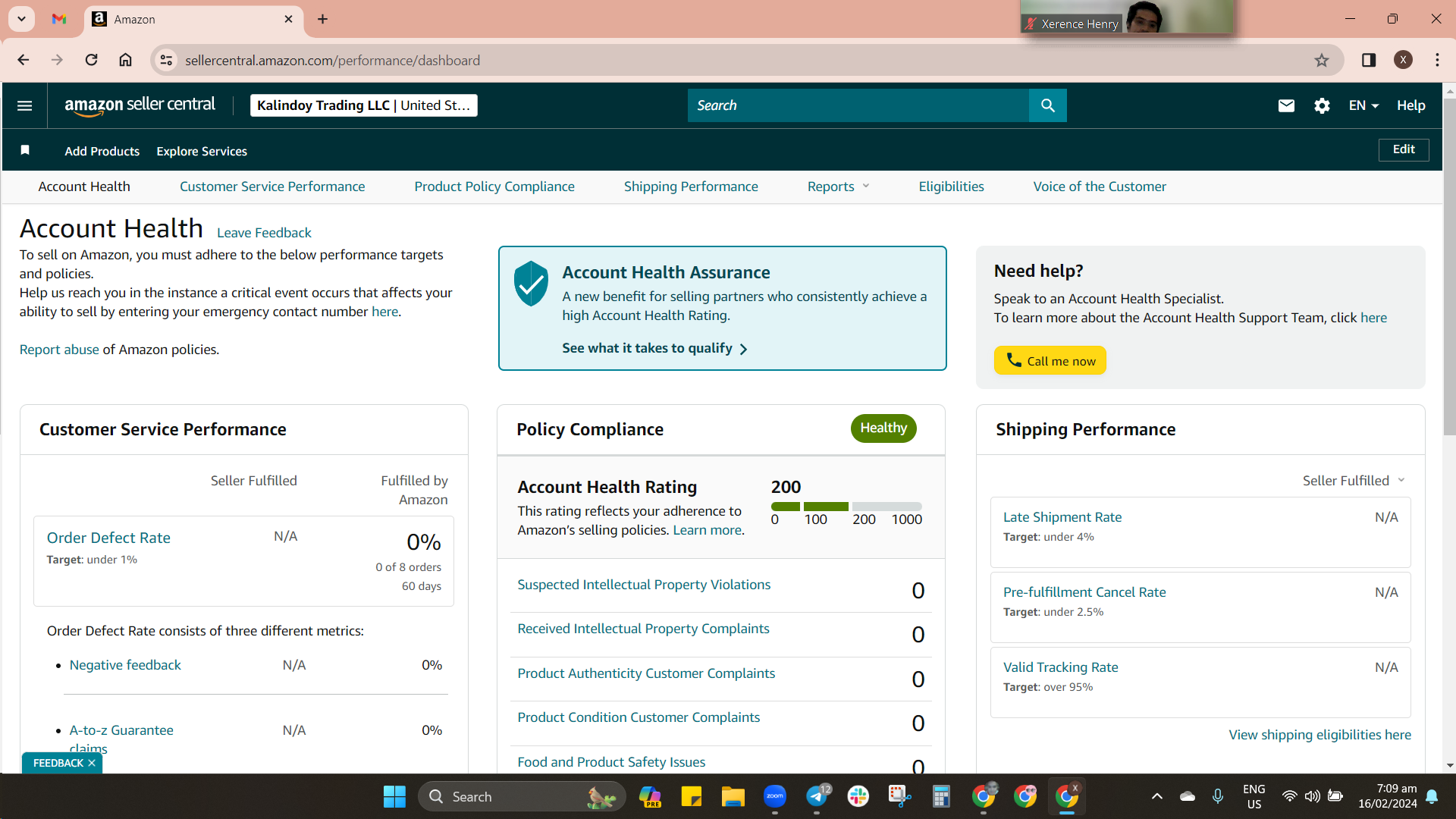1456x819 pixels.
Task: Open the Late Shipment Rate link
Action: coord(1062,517)
